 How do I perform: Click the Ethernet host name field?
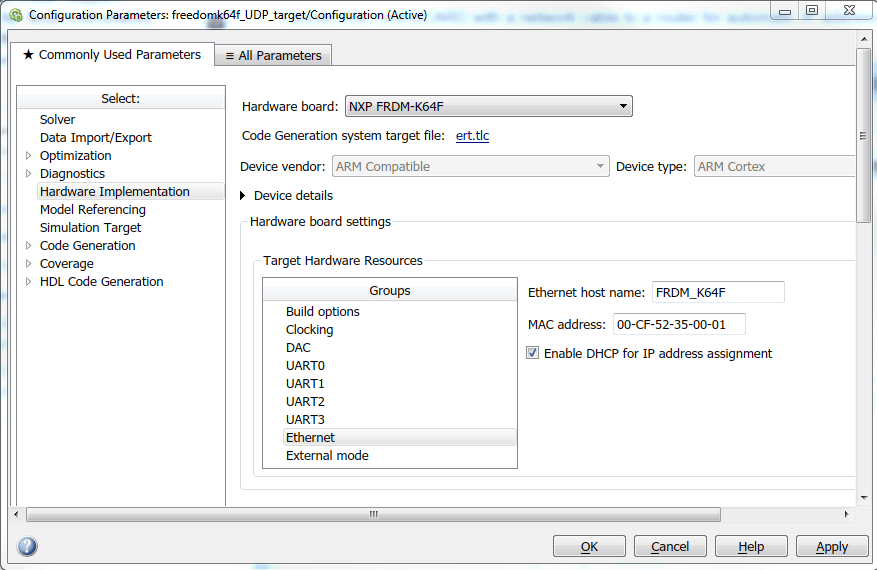717,292
